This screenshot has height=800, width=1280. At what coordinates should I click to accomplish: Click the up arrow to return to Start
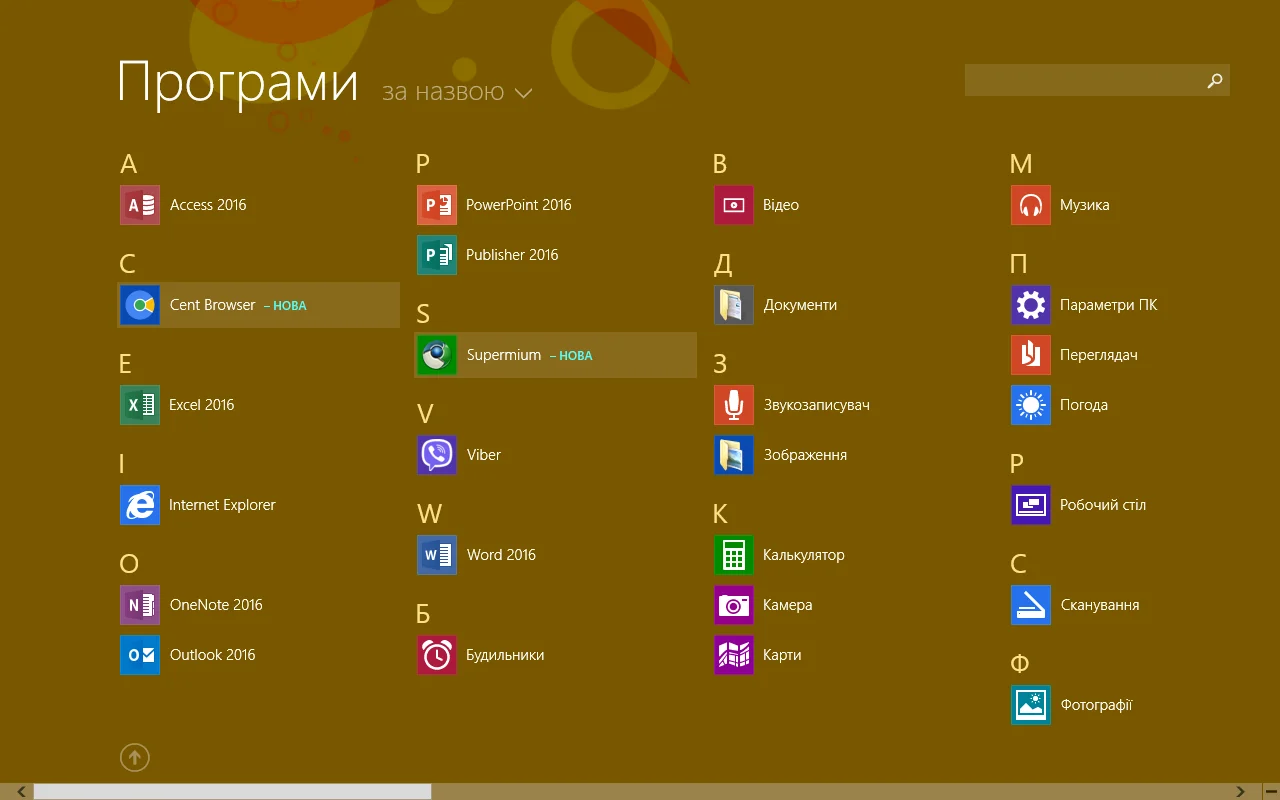point(135,757)
